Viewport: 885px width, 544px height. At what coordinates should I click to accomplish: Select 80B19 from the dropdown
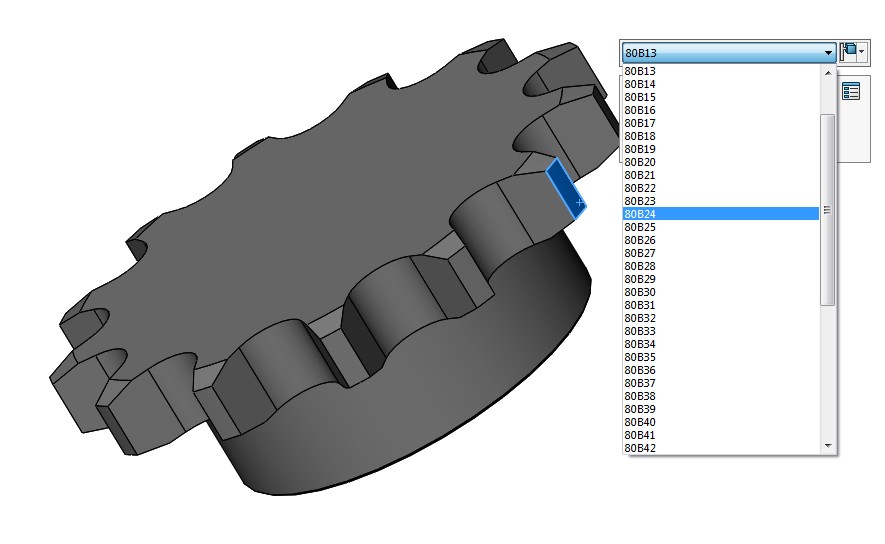point(721,149)
